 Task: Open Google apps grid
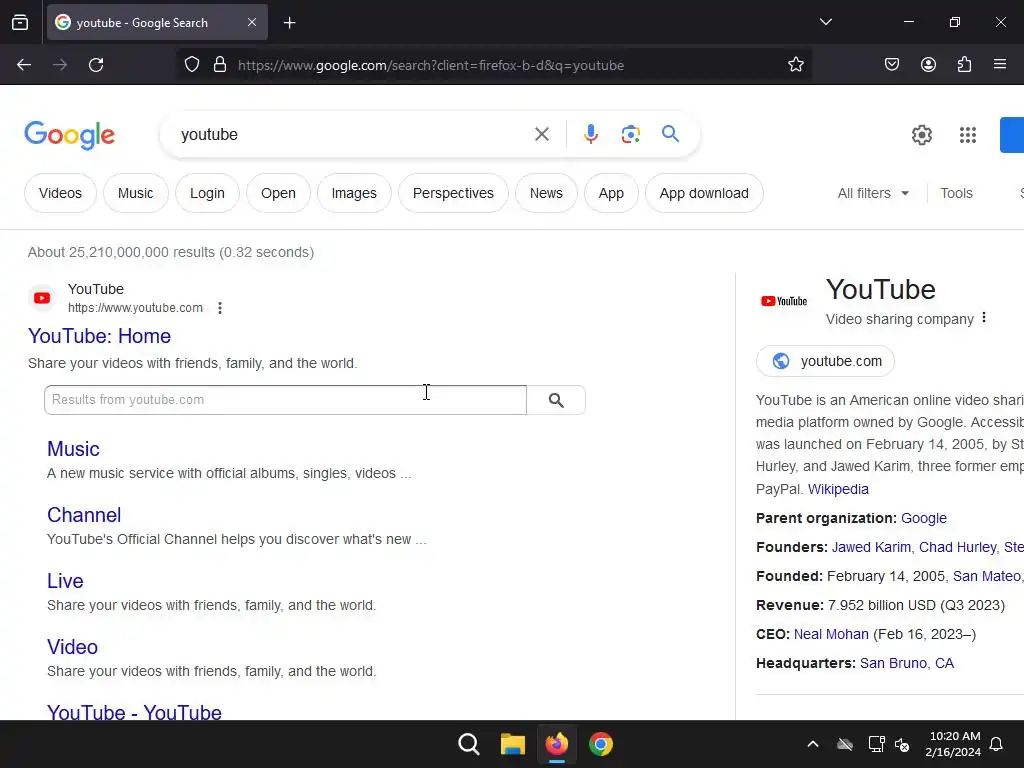tap(968, 135)
